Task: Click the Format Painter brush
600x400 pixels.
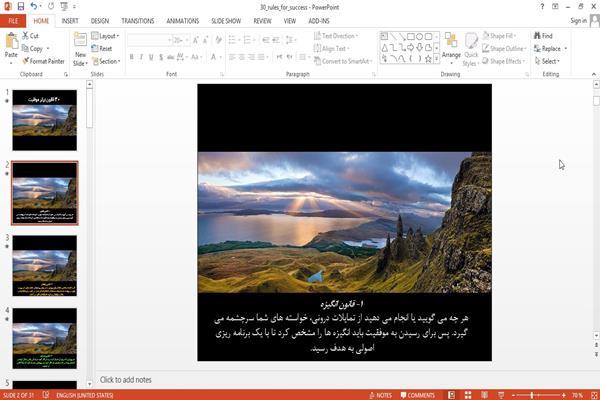Action: [43, 61]
